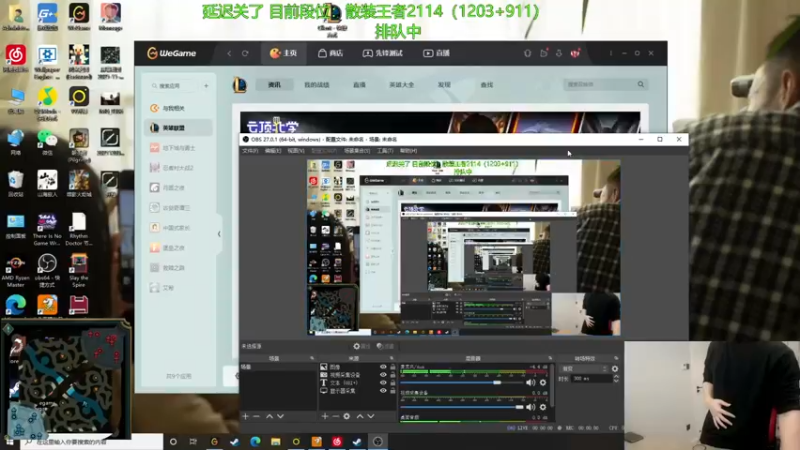Click WeGame sidebar app search field
This screenshot has width=800, height=450.
click(173, 86)
